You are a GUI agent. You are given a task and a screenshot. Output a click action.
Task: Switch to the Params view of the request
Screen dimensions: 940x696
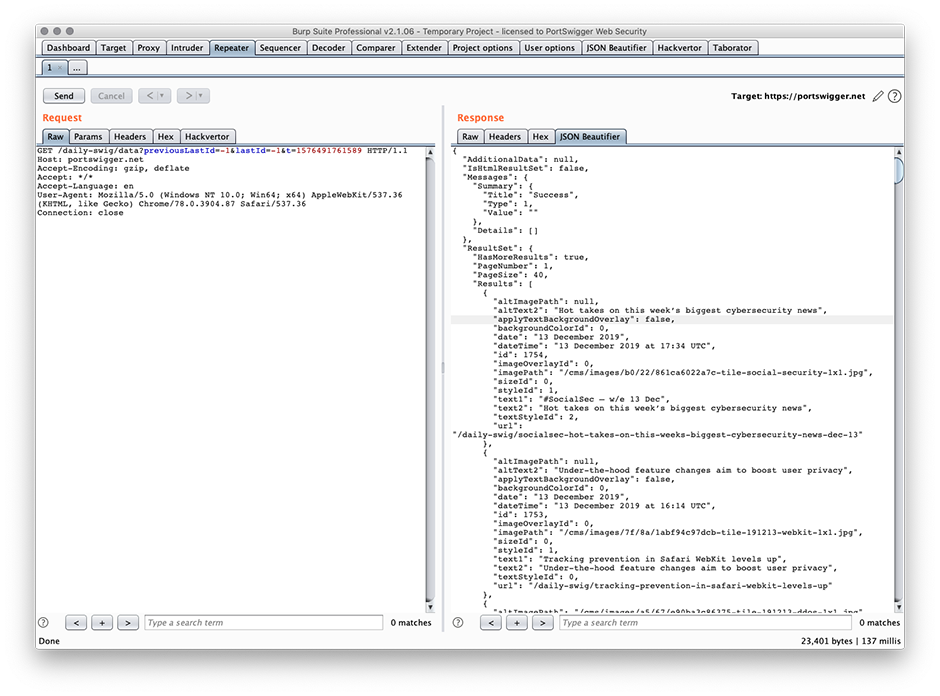[x=89, y=137]
